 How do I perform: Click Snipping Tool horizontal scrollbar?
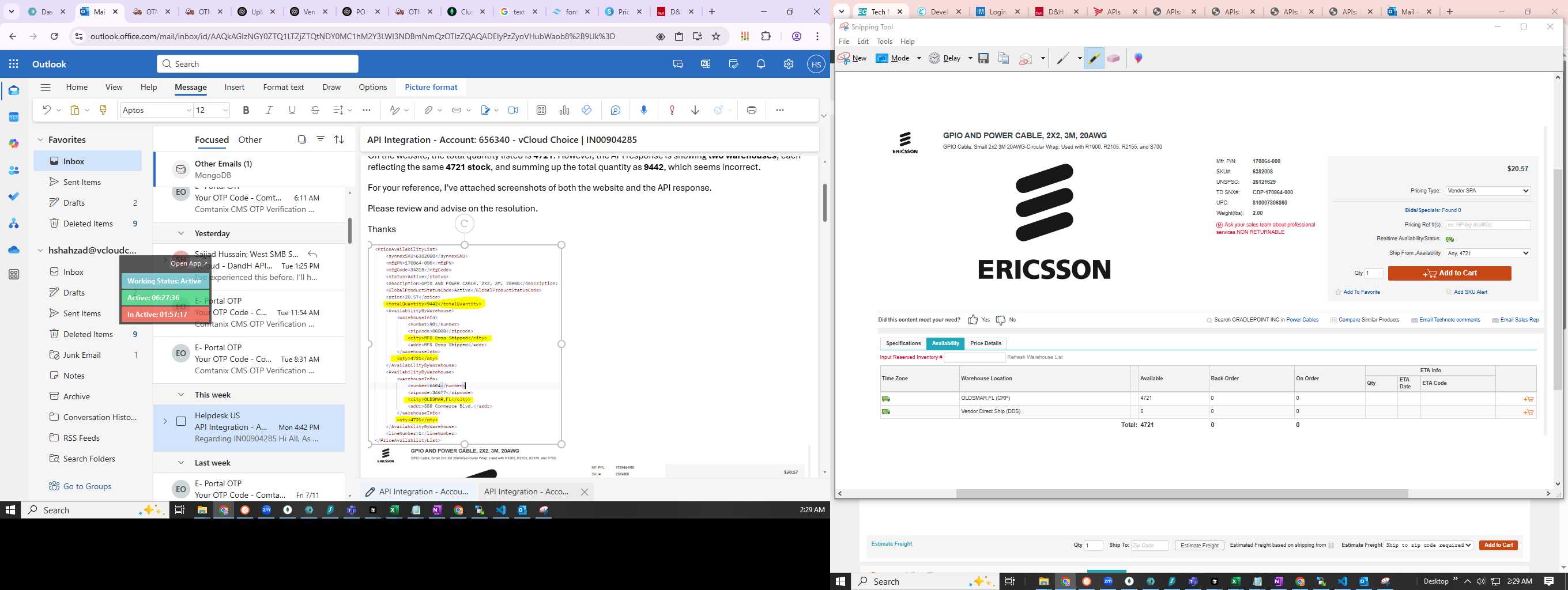[x=1182, y=493]
